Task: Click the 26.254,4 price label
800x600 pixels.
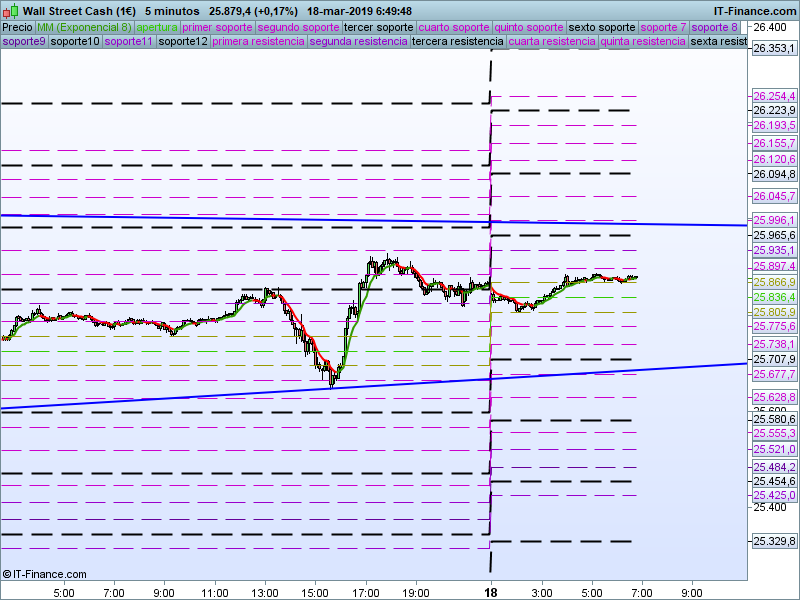Action: [774, 96]
